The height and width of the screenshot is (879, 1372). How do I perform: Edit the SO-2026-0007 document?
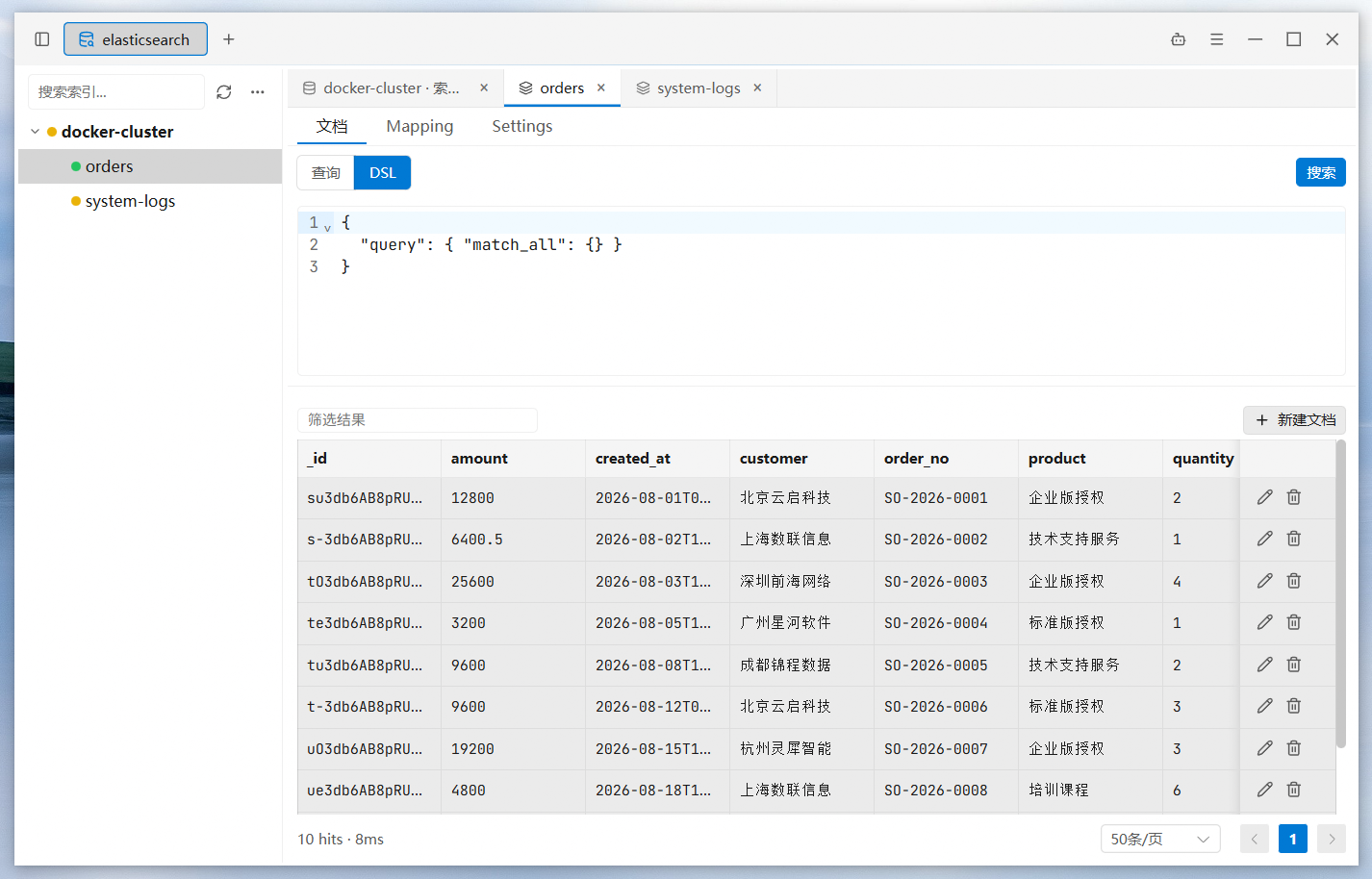pos(1265,748)
